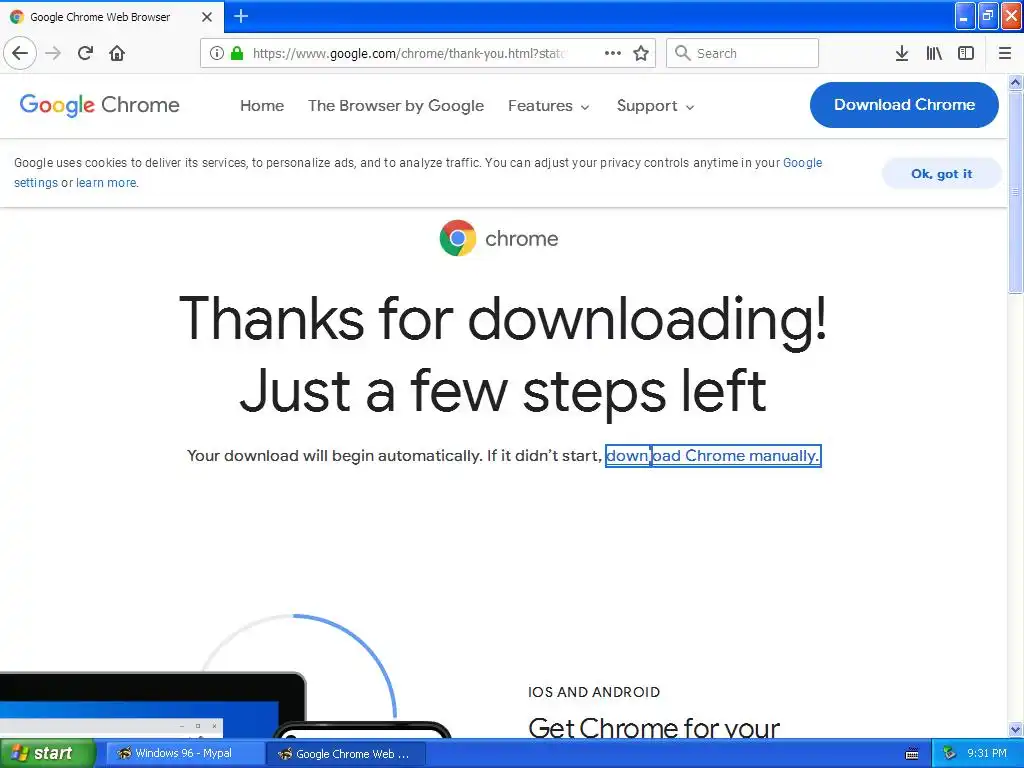Go back with the back arrow button

point(20,53)
